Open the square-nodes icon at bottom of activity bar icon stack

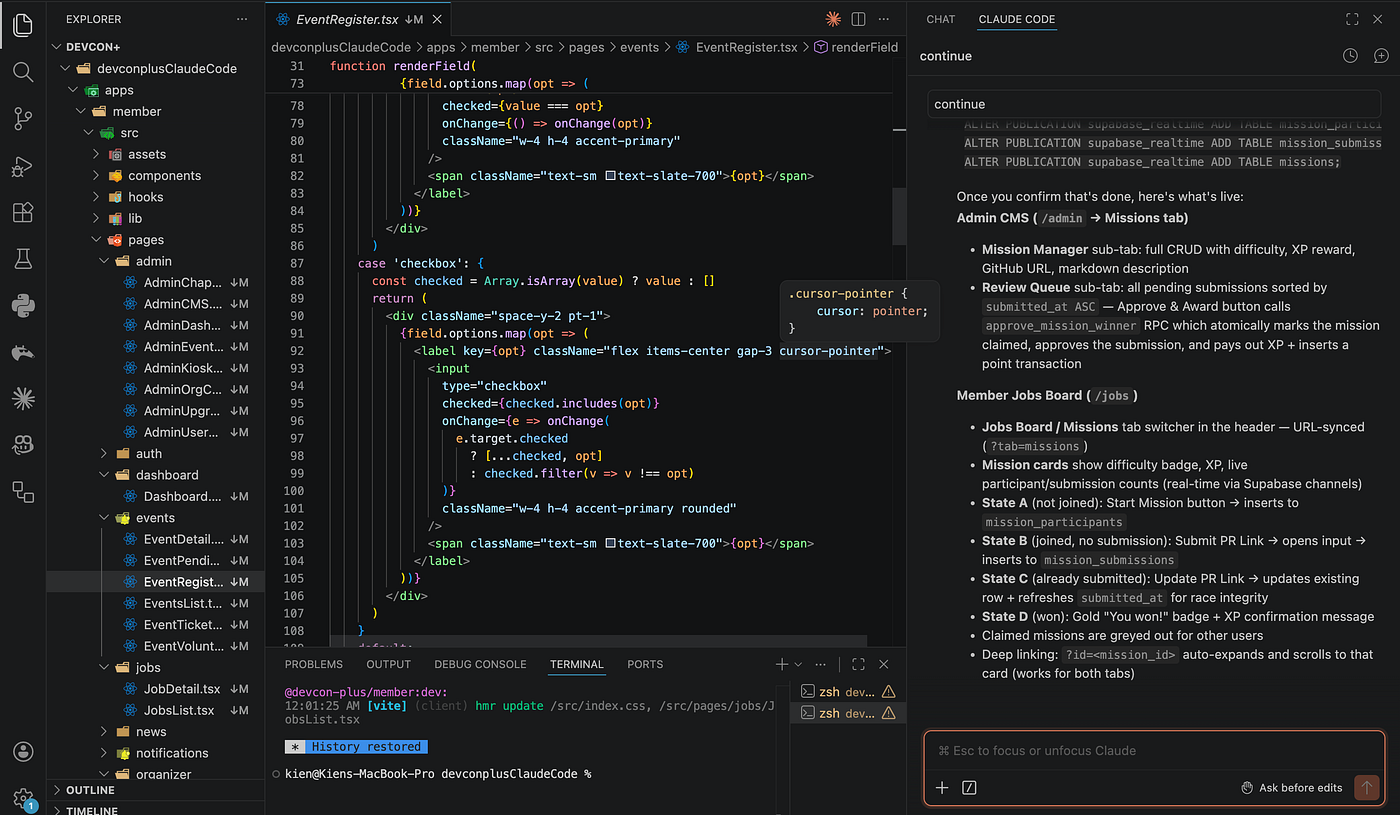[x=23, y=491]
